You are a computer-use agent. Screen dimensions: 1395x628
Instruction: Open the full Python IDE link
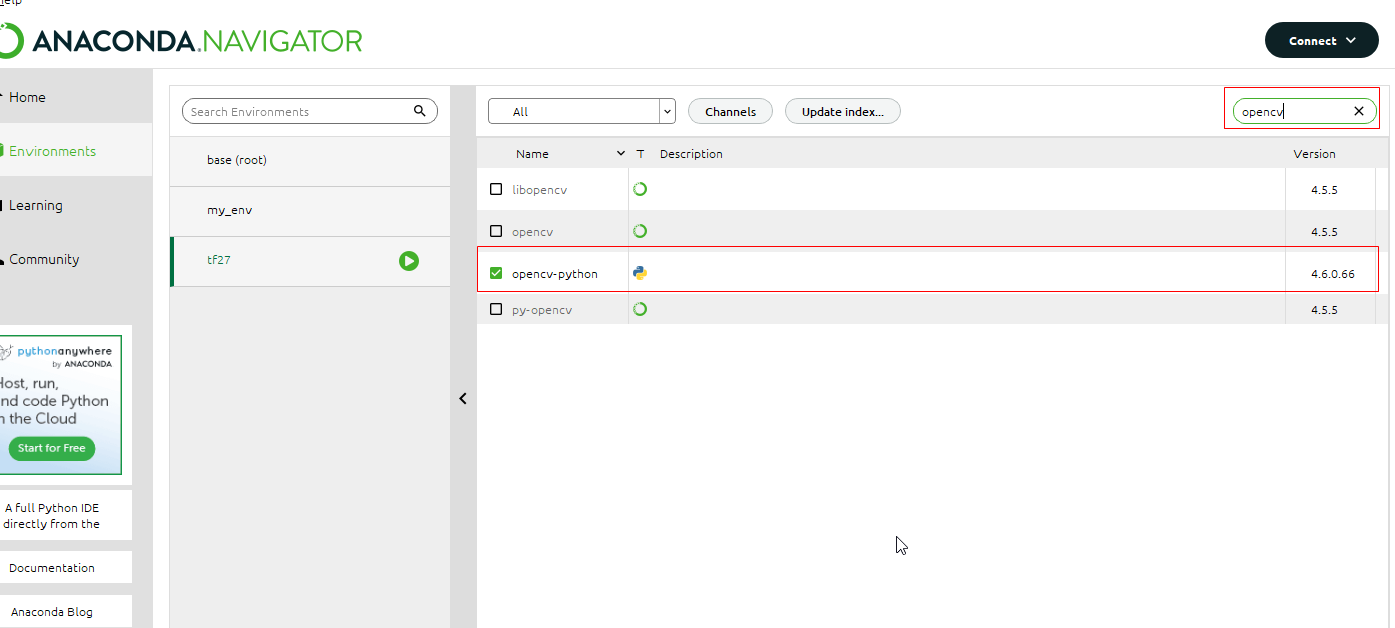point(65,515)
